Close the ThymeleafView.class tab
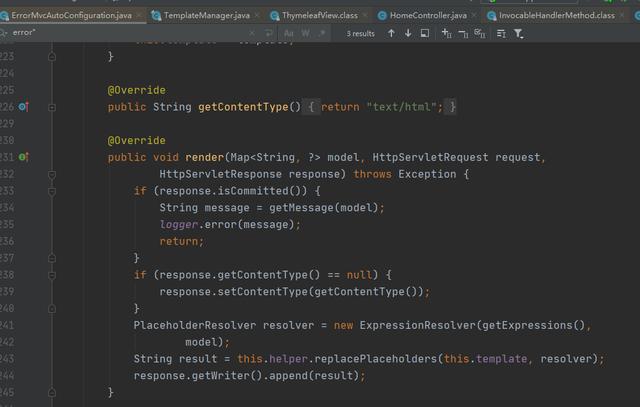 click(364, 16)
